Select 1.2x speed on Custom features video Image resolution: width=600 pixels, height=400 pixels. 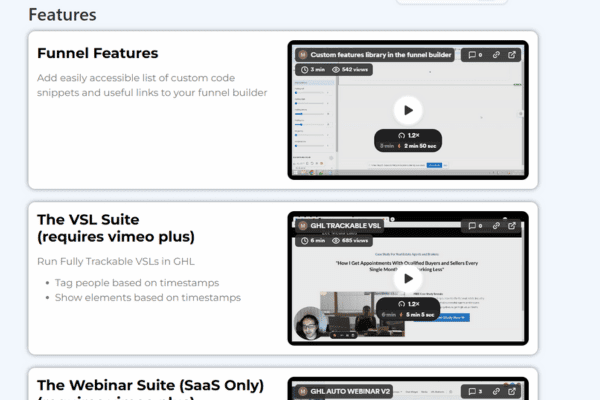[x=409, y=136]
